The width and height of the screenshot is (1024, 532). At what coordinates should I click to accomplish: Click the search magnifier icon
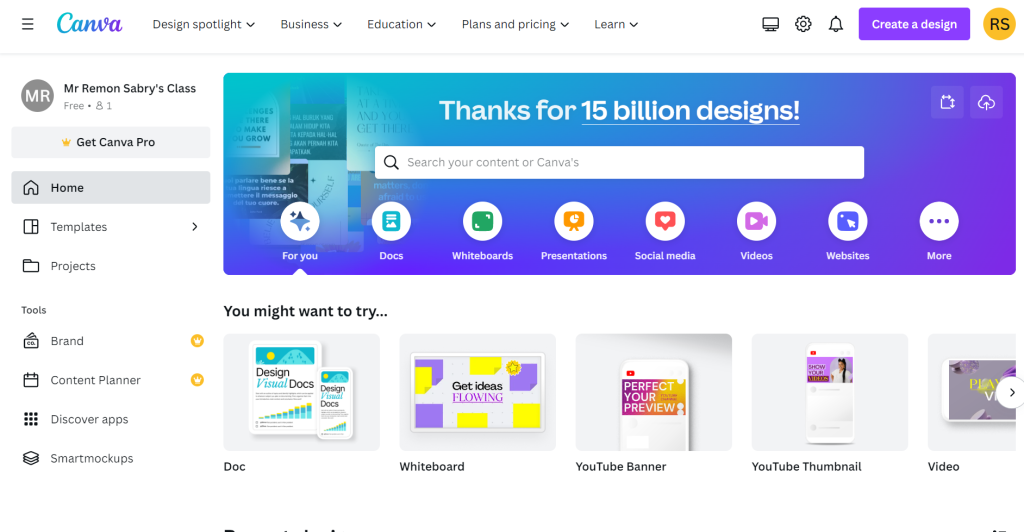[391, 163]
